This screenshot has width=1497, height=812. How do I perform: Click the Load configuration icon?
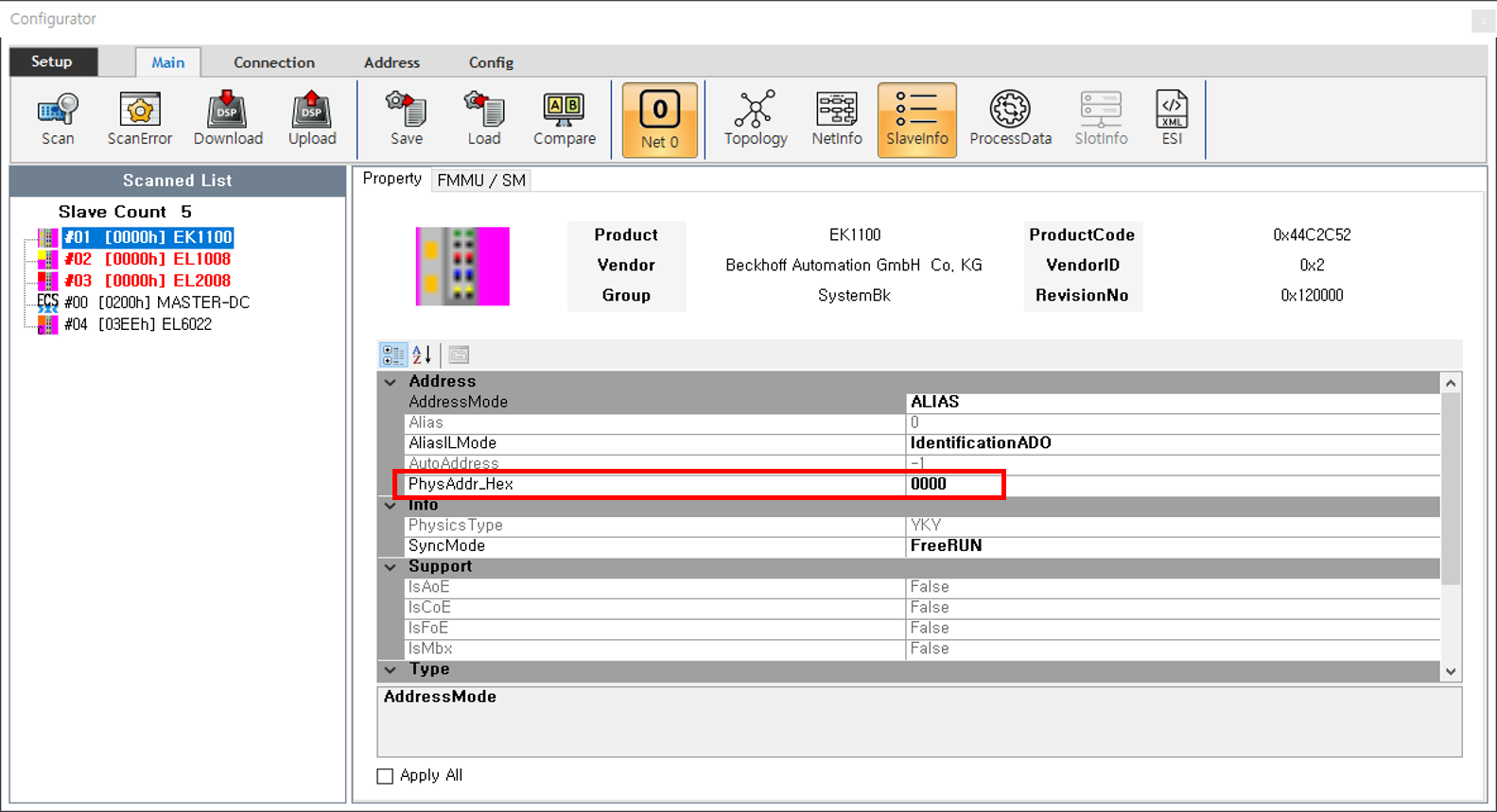[x=484, y=119]
